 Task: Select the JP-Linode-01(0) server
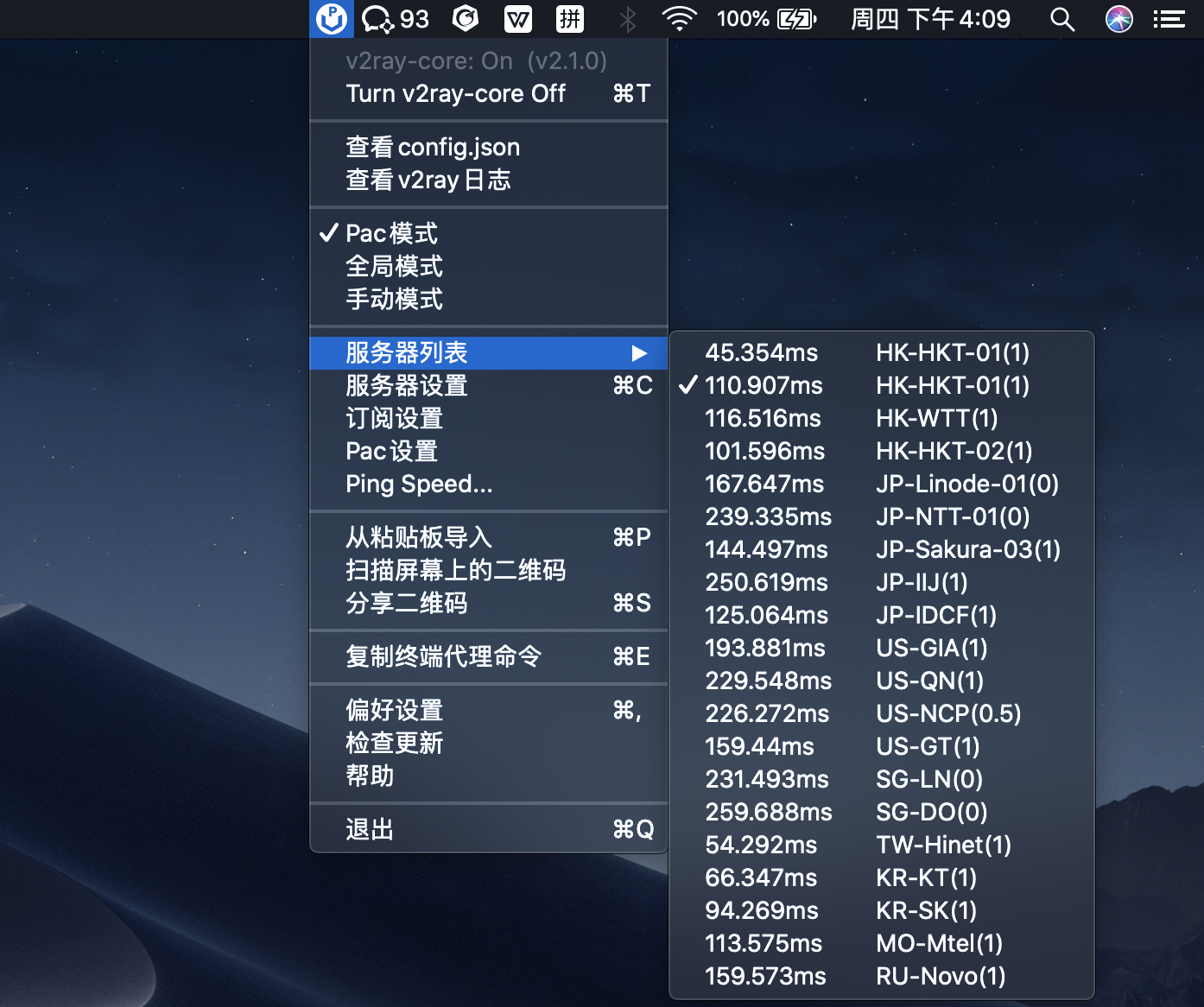tap(882, 484)
